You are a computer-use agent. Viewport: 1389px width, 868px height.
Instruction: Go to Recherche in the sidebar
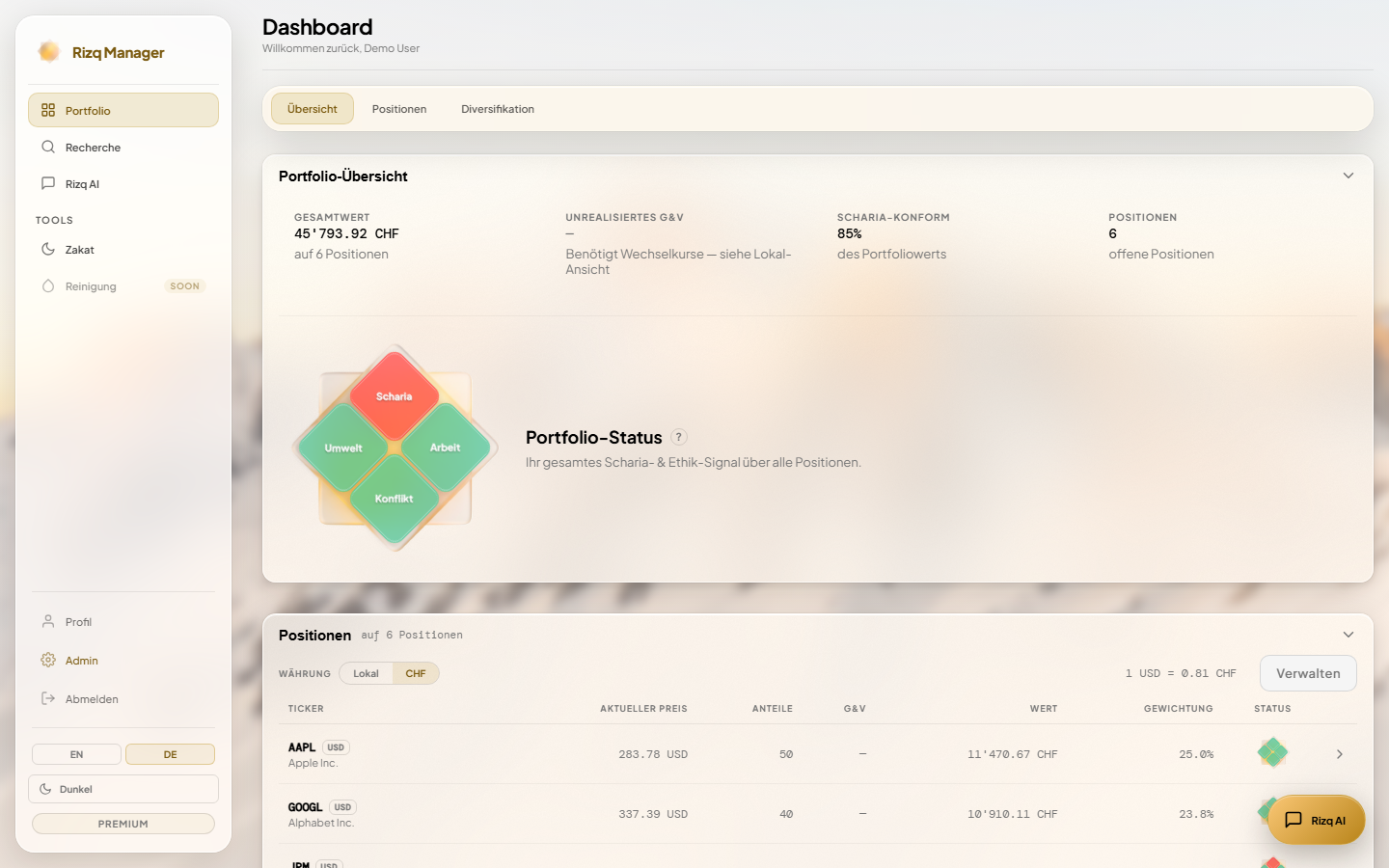pos(123,147)
